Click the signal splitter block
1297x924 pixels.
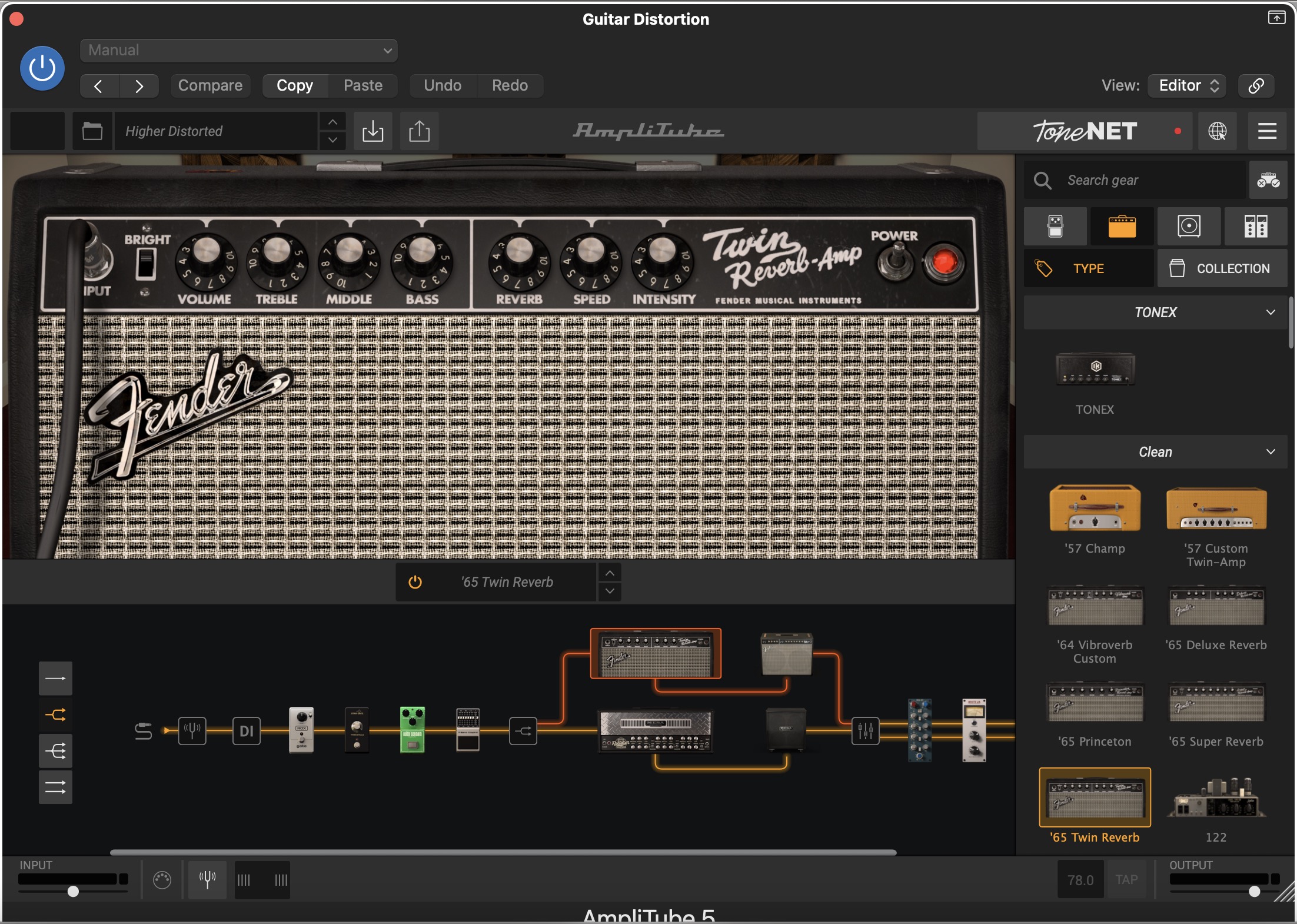(x=523, y=731)
